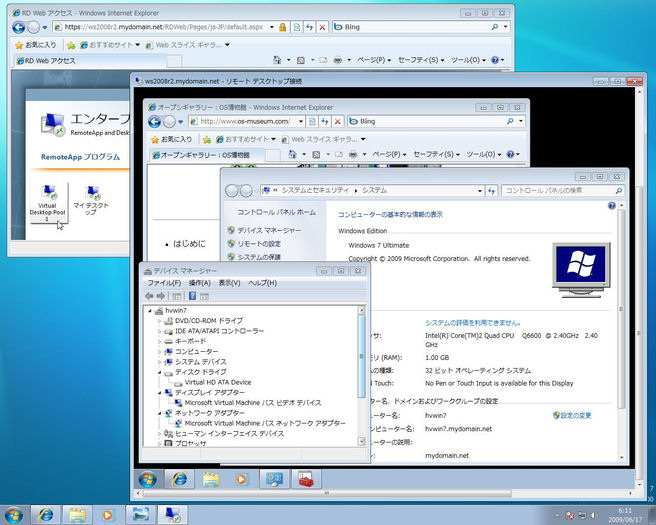The height and width of the screenshot is (525, 656).
Task: Click Print icon in os-museum browser command bar
Action: click(x=353, y=154)
